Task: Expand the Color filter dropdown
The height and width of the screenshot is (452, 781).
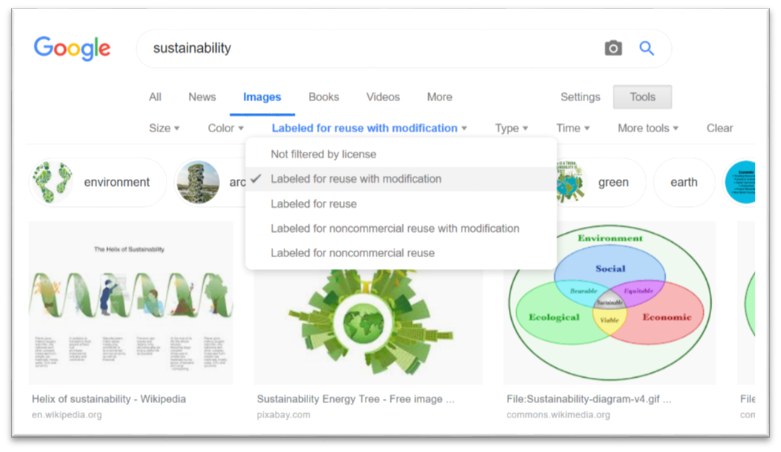Action: tap(226, 129)
